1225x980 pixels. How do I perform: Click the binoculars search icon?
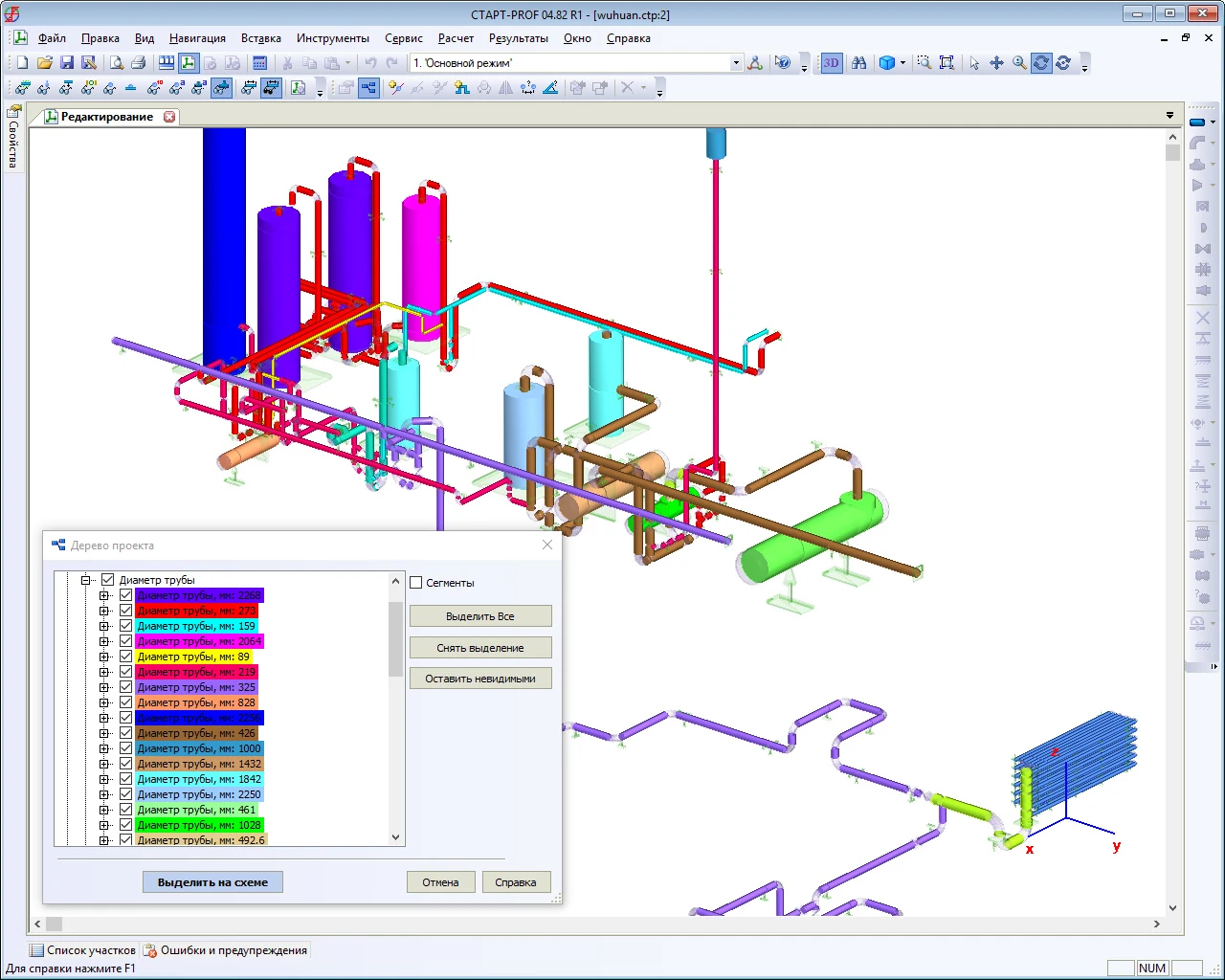tap(859, 63)
